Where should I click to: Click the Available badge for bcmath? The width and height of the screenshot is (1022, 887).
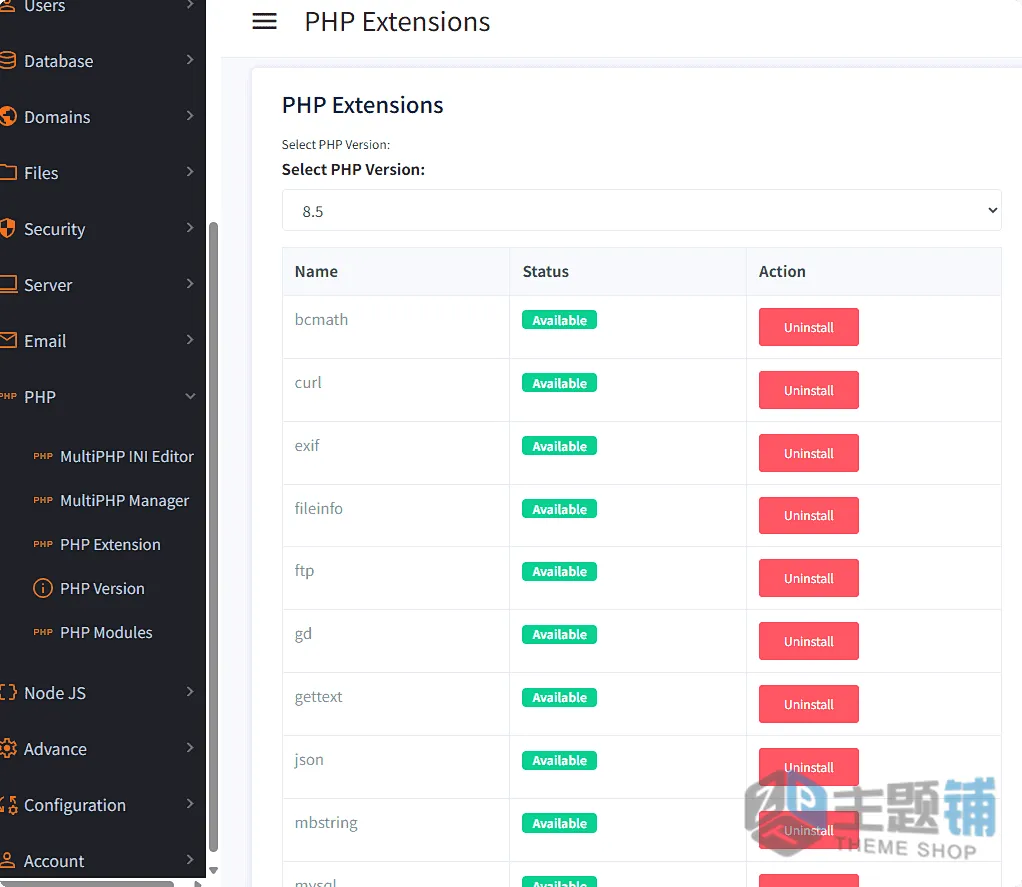pyautogui.click(x=559, y=320)
